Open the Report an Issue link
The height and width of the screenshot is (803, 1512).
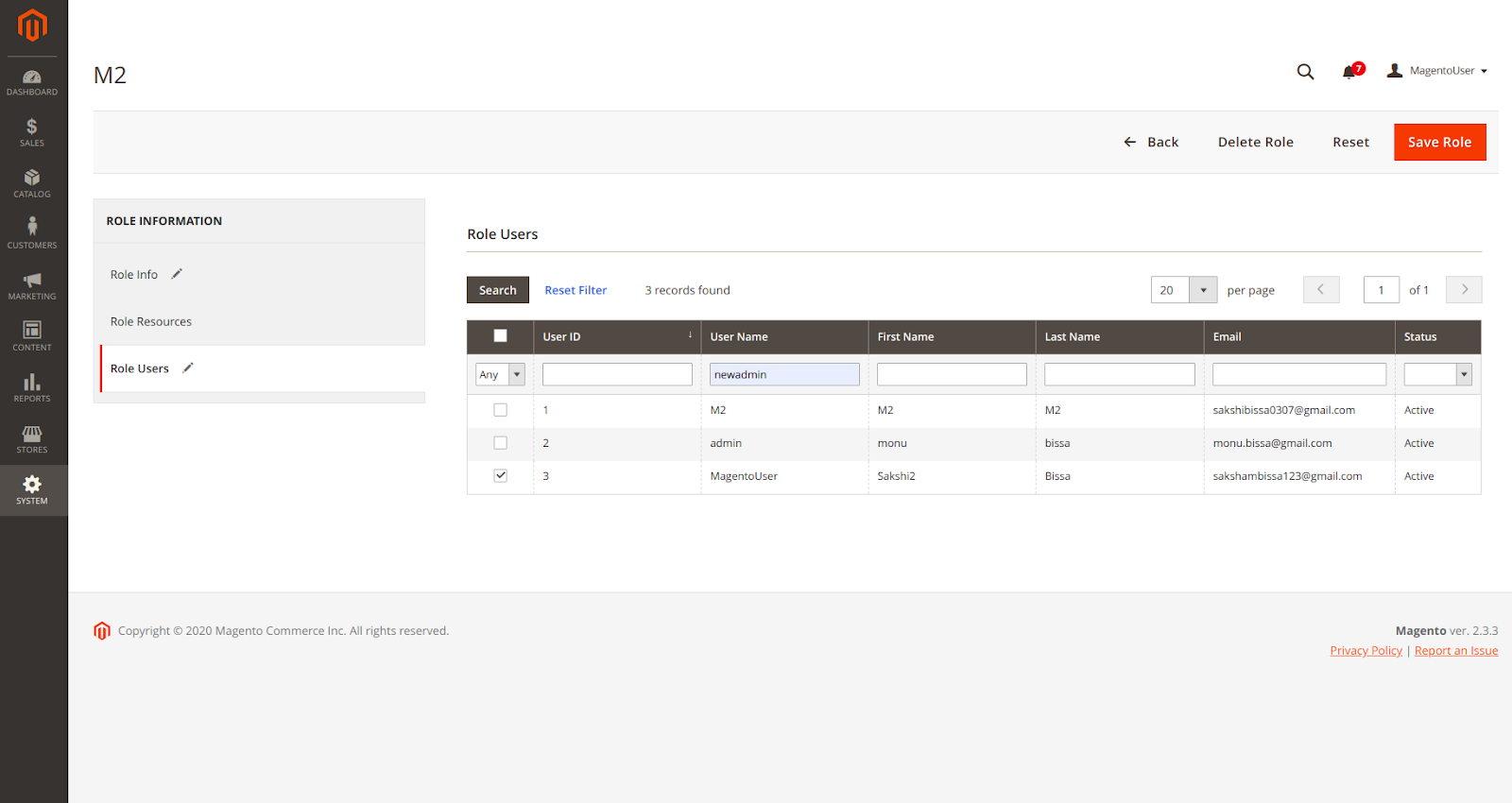point(1456,651)
